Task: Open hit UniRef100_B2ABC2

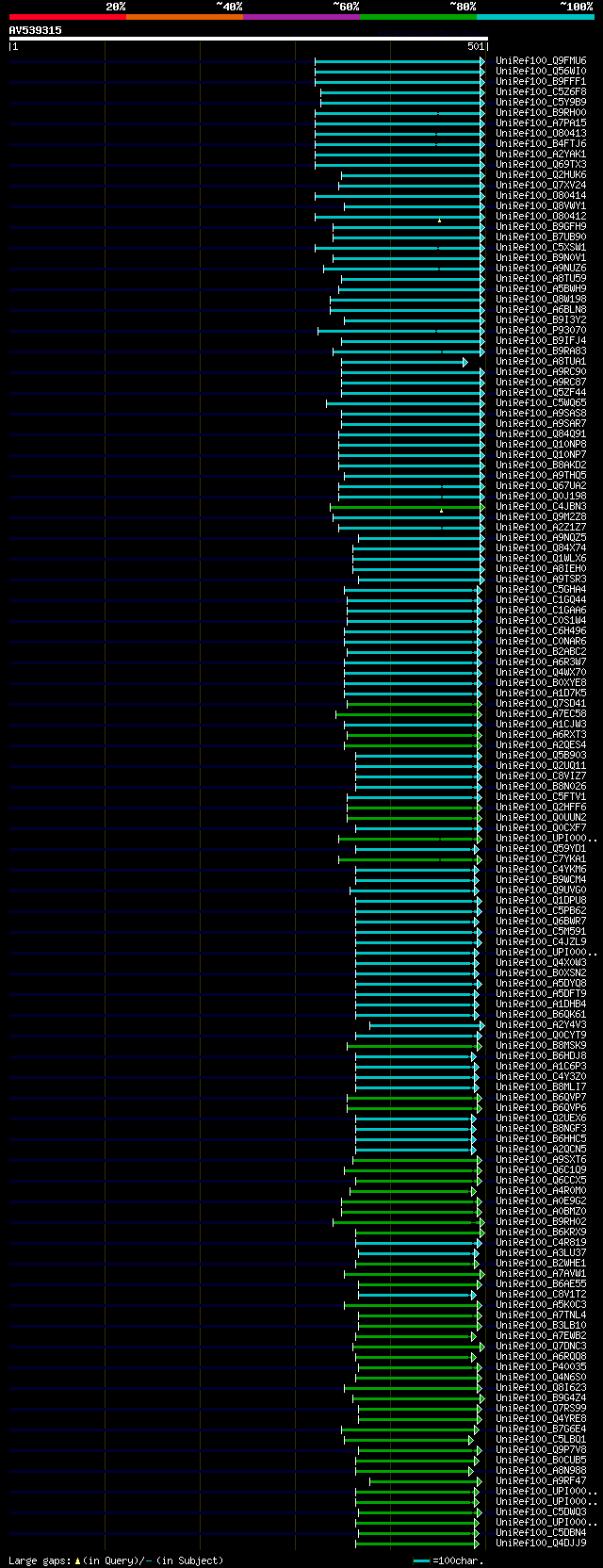Action: (541, 651)
